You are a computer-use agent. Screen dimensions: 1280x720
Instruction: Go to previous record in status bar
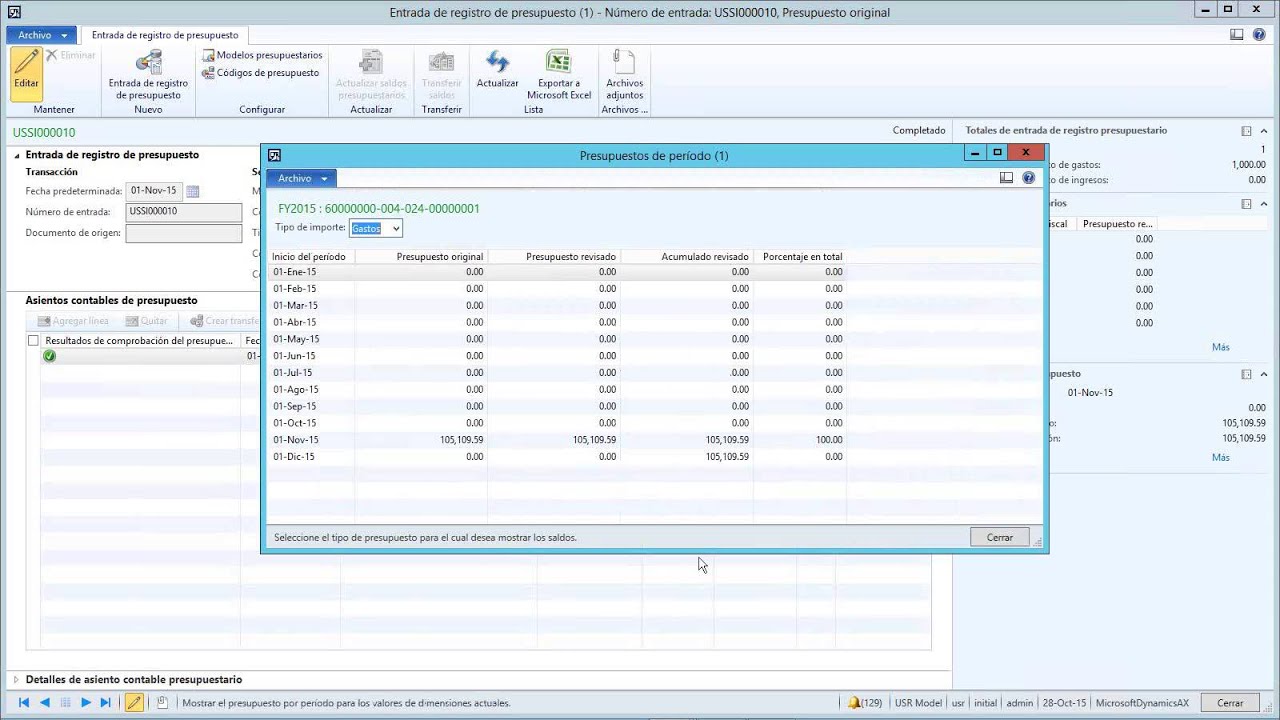click(44, 703)
